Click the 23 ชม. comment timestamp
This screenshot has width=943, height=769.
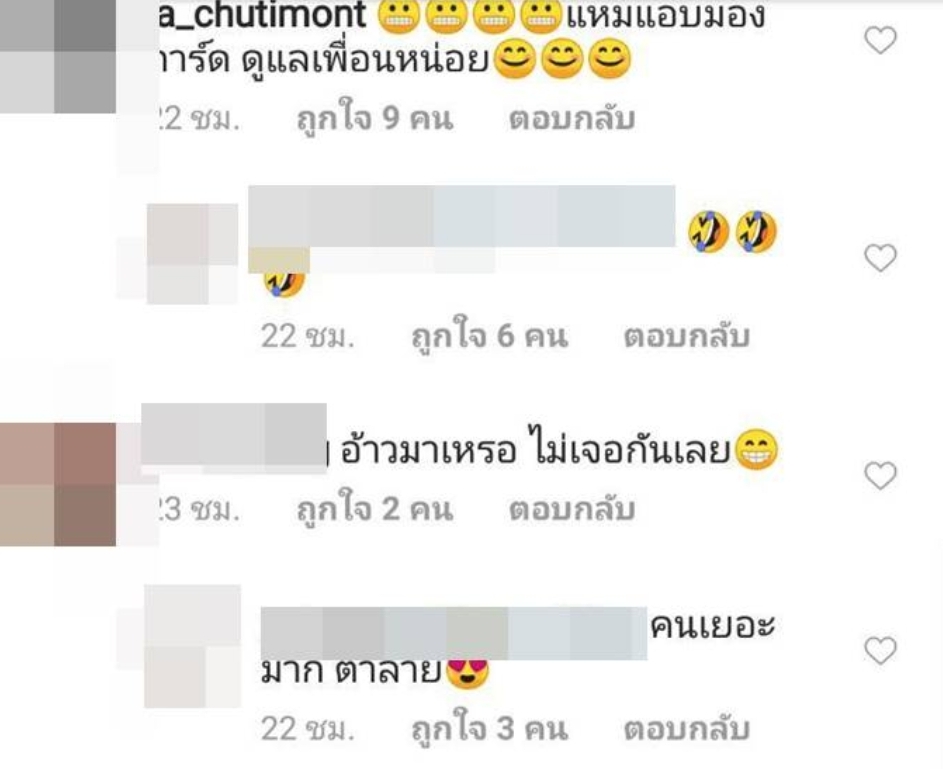(198, 510)
